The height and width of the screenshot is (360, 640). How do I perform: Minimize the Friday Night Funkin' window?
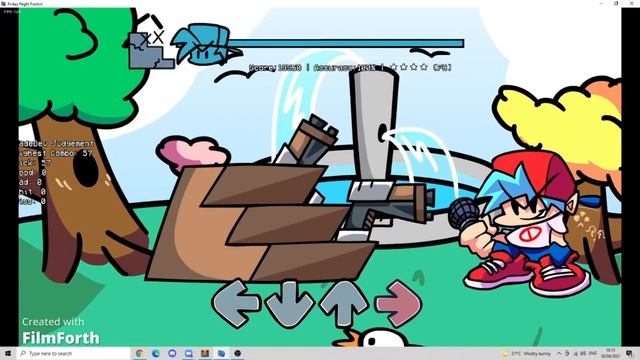click(x=602, y=3)
